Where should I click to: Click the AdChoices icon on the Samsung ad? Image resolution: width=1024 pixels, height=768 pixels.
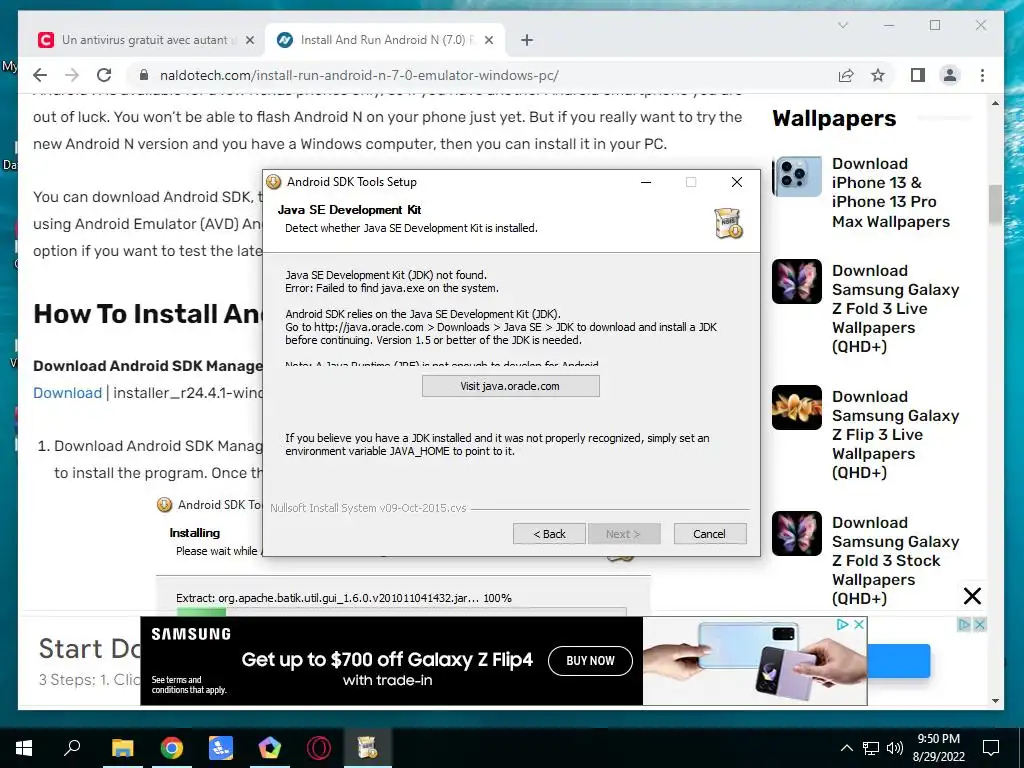tap(843, 624)
